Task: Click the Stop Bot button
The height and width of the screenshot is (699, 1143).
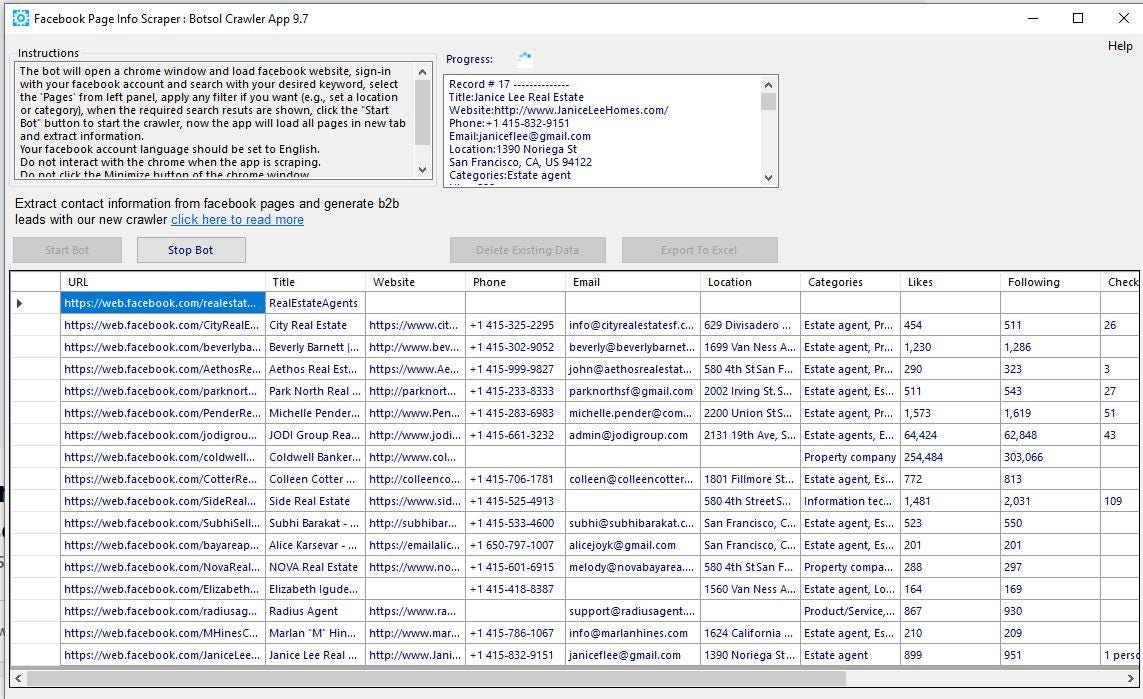Action: click(191, 250)
